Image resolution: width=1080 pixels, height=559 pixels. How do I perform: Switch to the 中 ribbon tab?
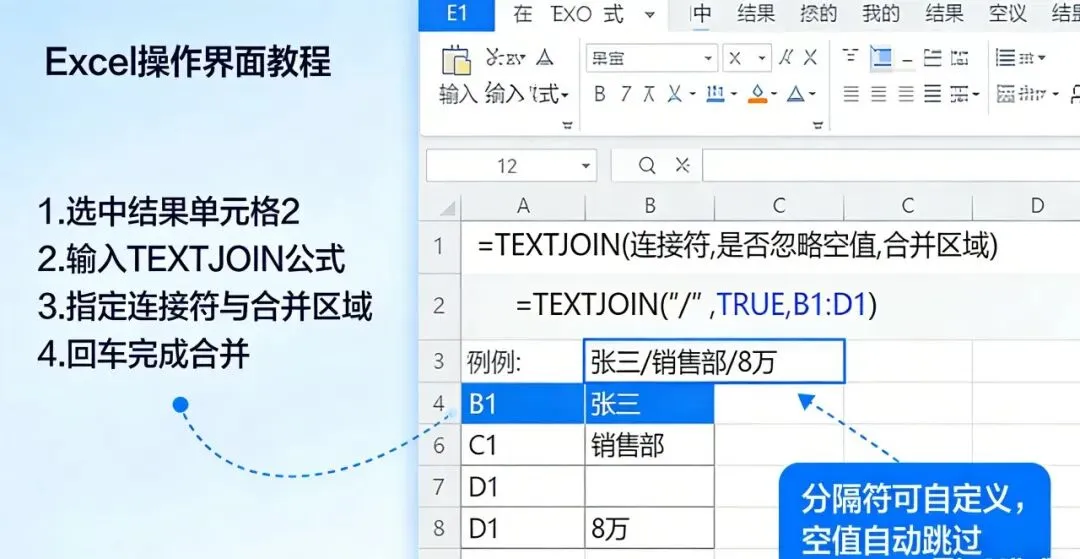702,14
